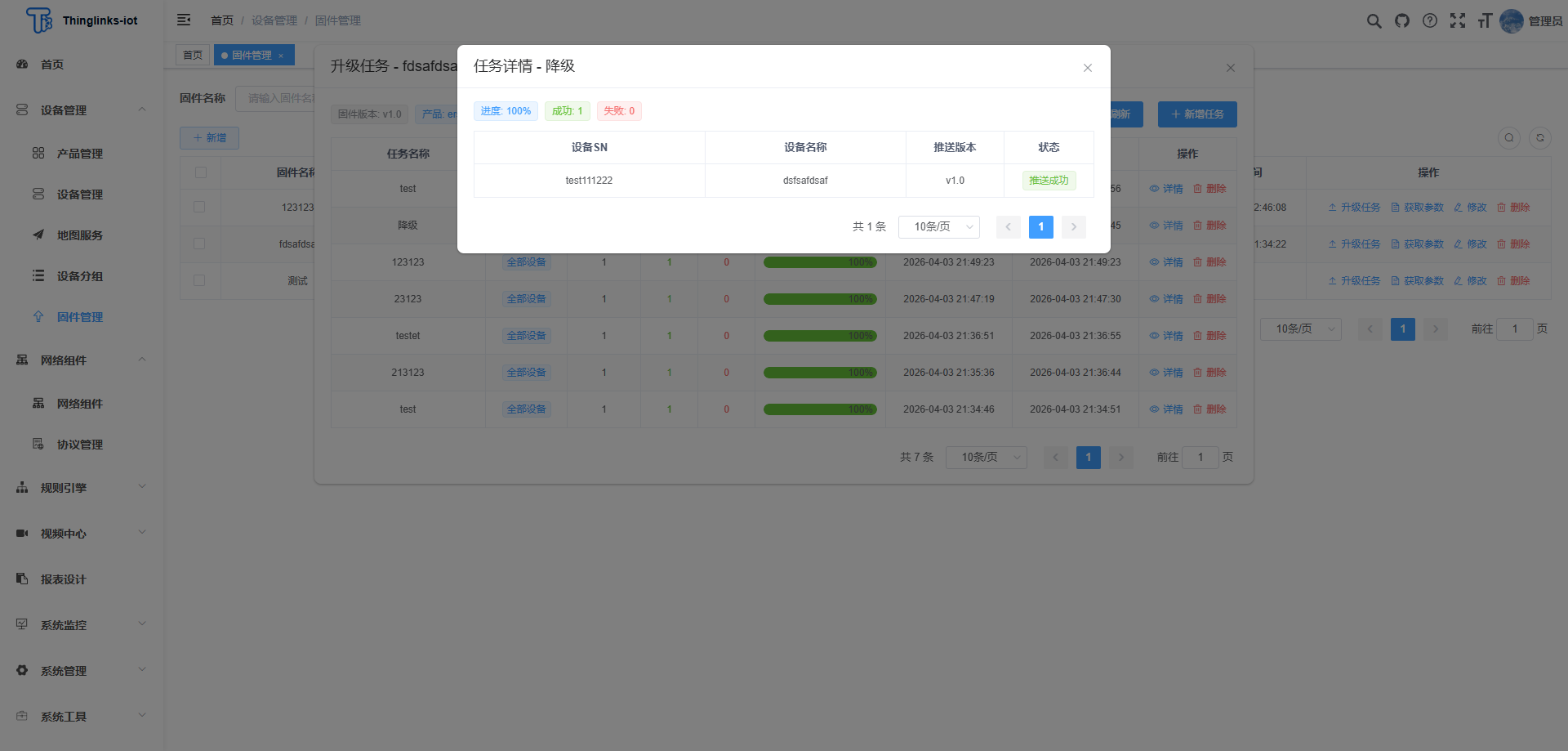Screen dimensions: 1568x751
Task: Switch to the 首页 tab
Action: tap(193, 56)
